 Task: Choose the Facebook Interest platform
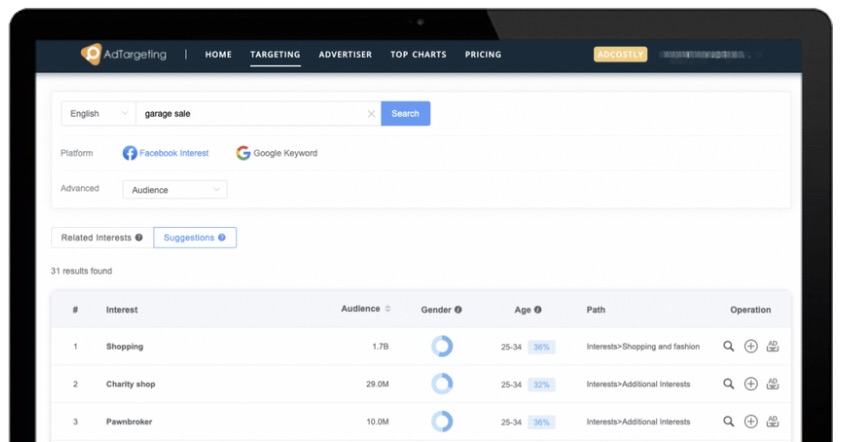tap(165, 153)
